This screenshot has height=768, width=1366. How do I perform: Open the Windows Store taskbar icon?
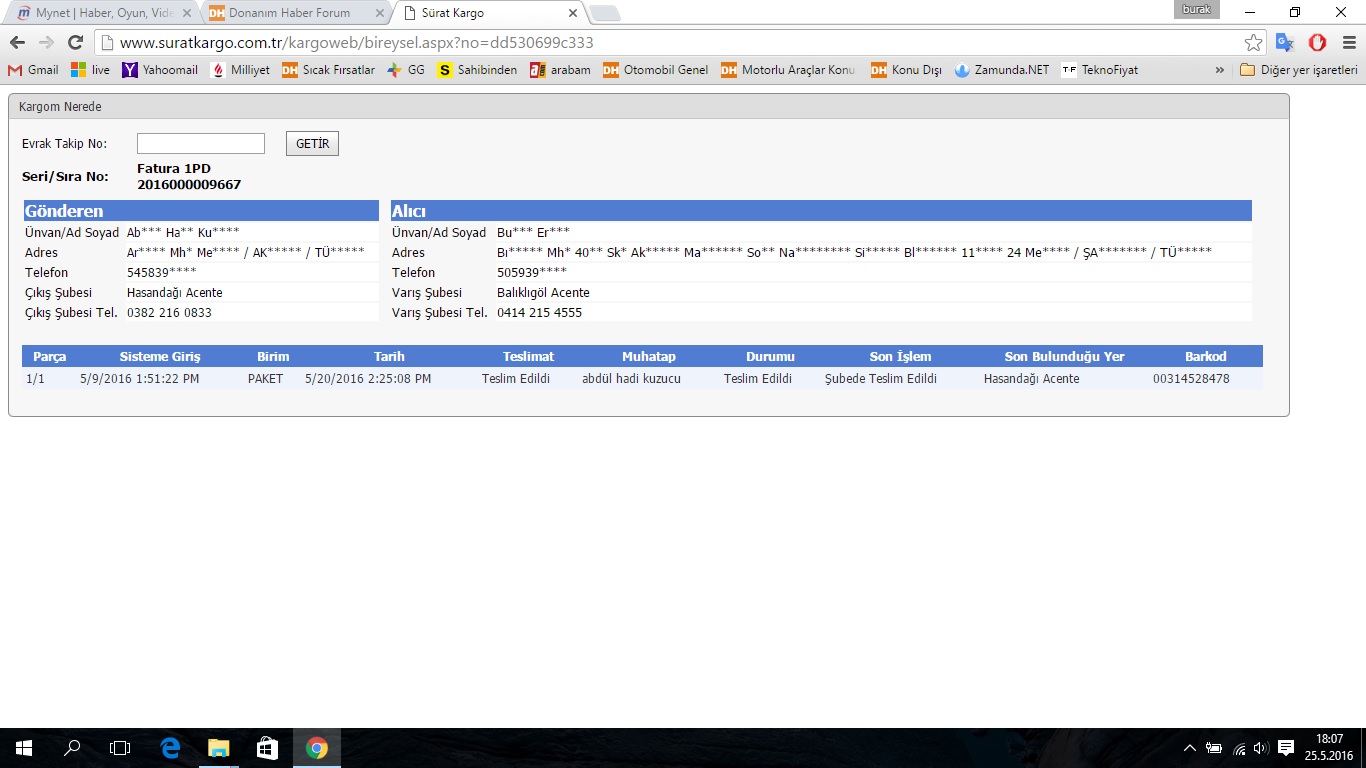267,748
